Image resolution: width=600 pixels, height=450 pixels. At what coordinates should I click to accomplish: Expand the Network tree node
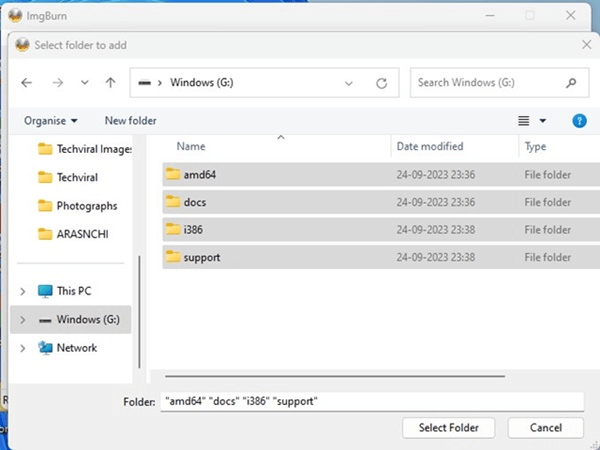click(x=23, y=348)
